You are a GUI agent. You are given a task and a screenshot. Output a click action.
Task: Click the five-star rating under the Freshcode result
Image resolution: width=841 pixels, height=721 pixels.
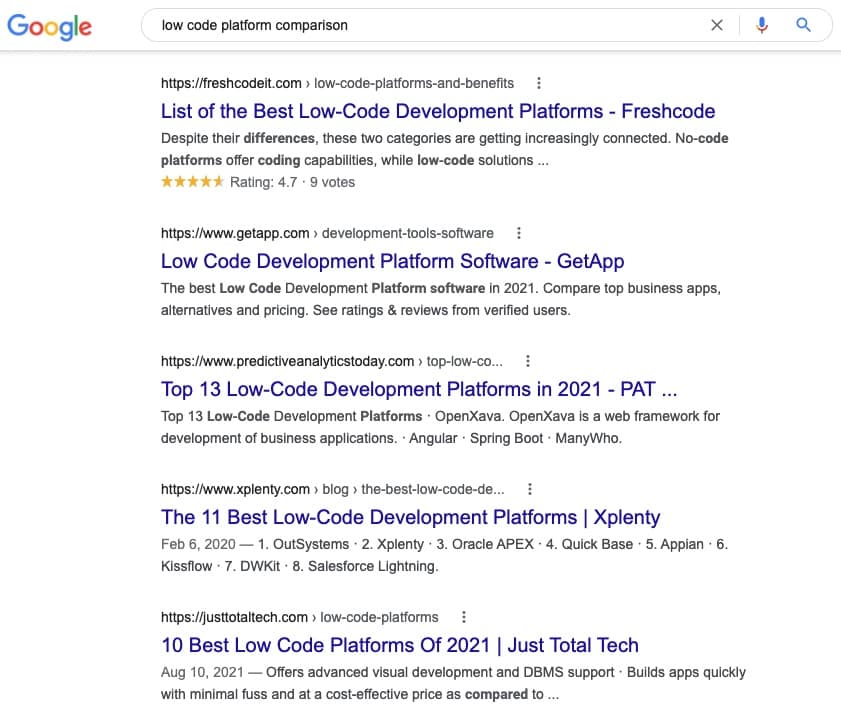tap(192, 182)
